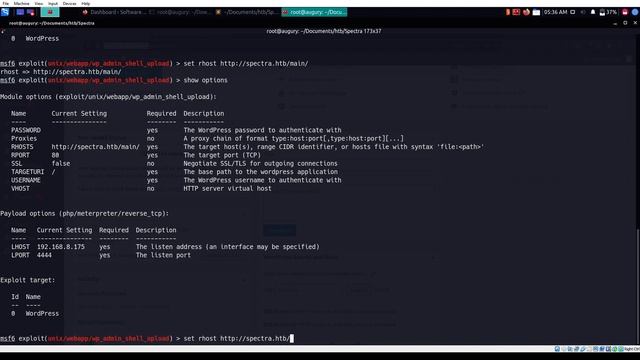This screenshot has height=360, width=640.
Task: Click the RPORT value 80
Action: click(x=55, y=155)
